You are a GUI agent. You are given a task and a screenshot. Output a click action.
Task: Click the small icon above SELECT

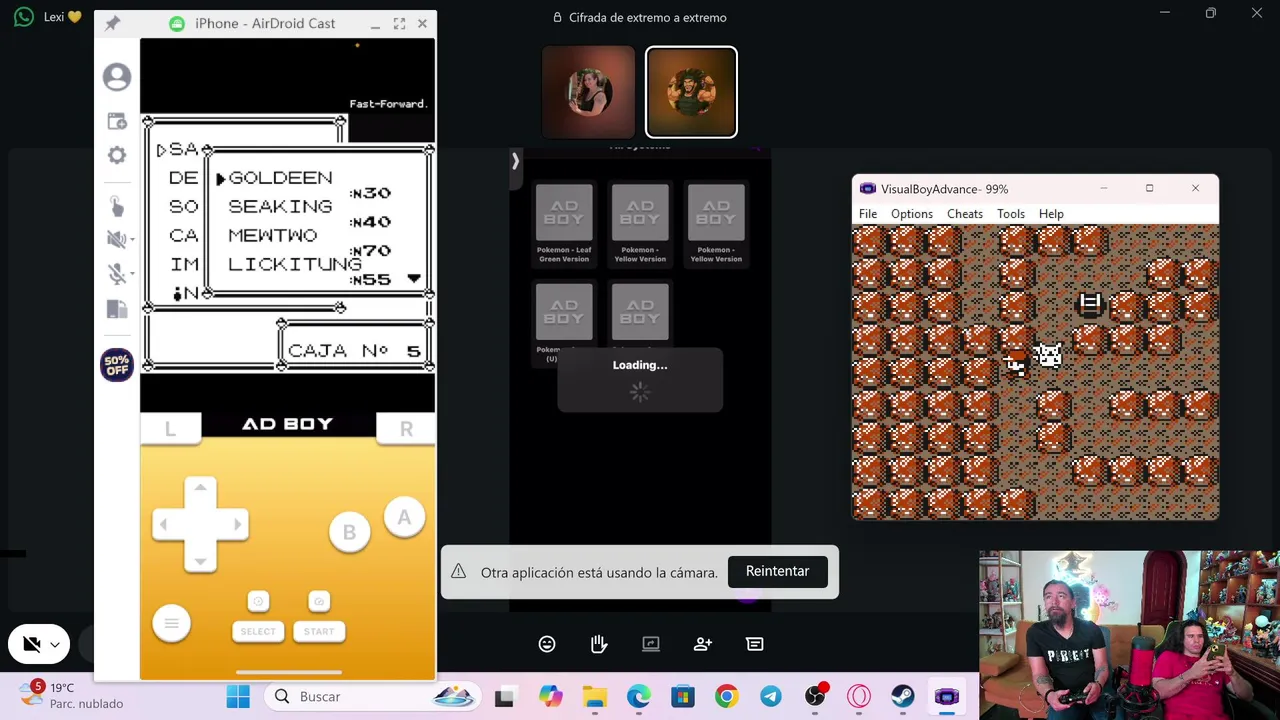tap(258, 601)
